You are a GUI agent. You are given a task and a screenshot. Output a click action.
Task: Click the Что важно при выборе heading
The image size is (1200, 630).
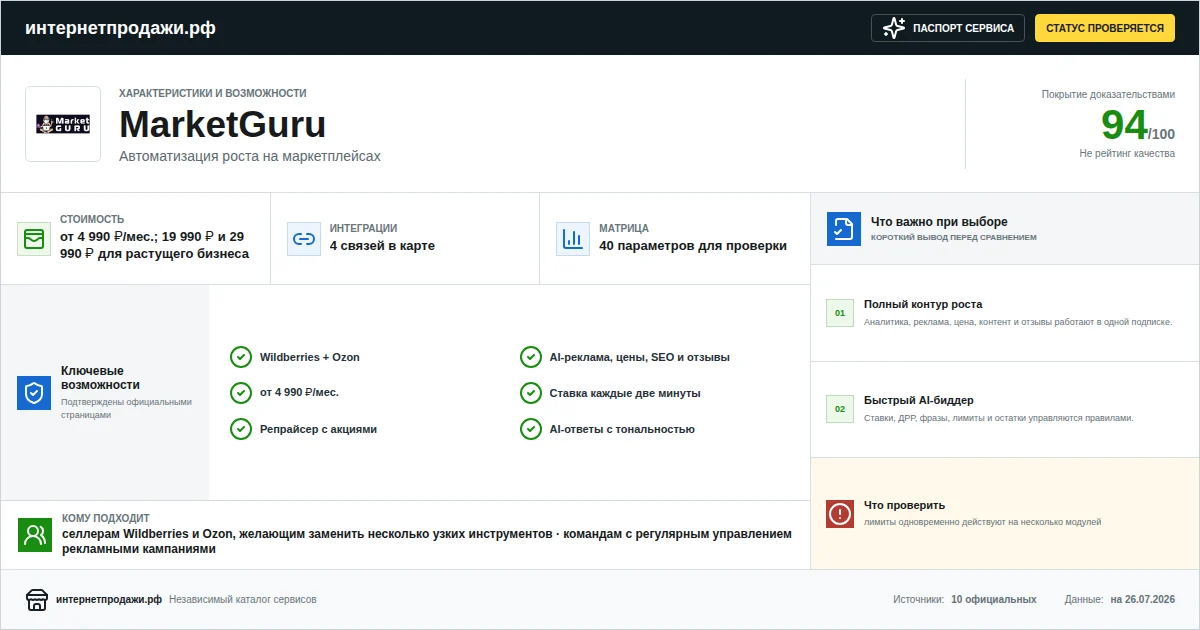tap(939, 222)
